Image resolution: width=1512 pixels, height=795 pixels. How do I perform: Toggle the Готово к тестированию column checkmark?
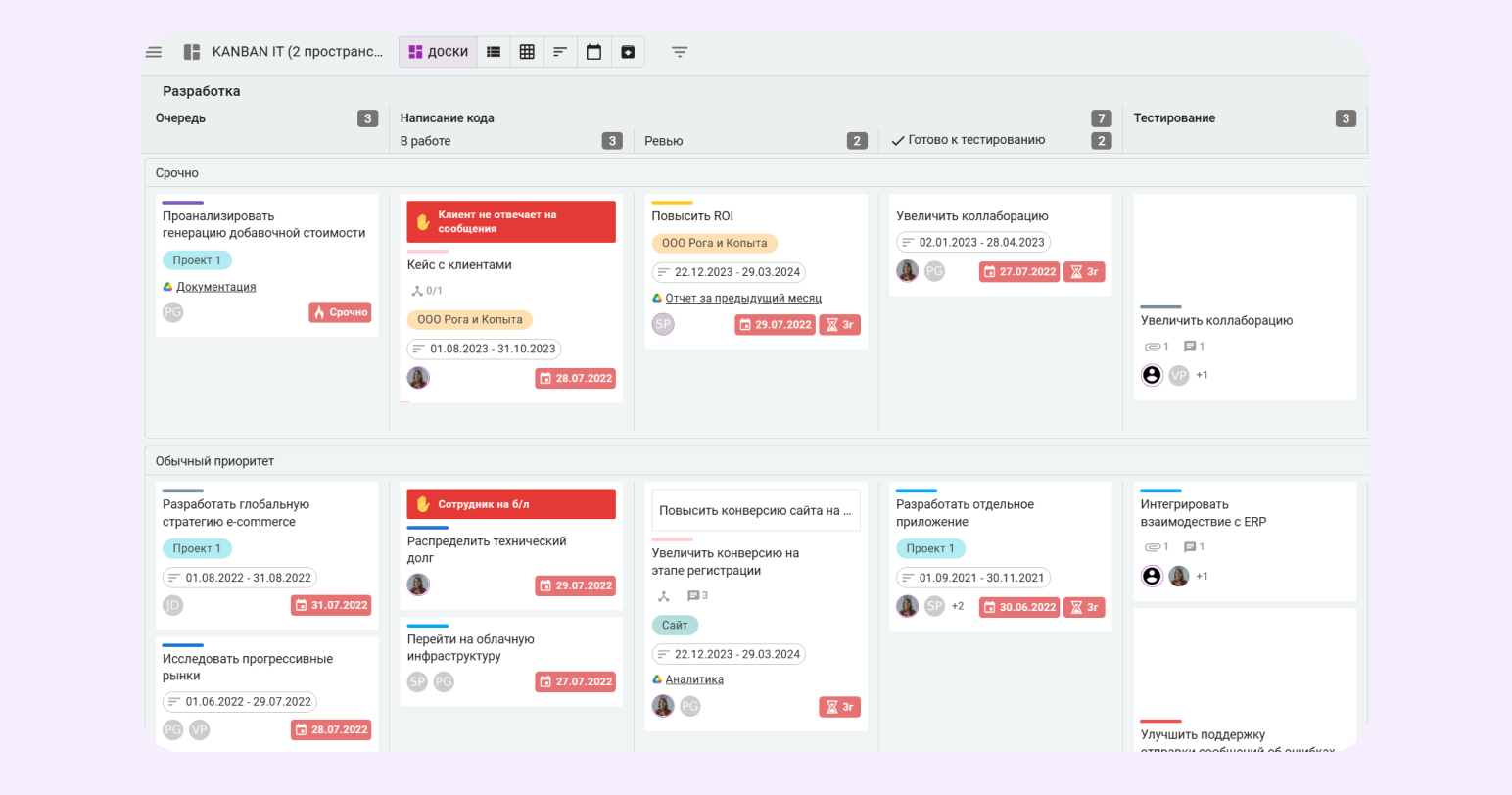(x=897, y=141)
